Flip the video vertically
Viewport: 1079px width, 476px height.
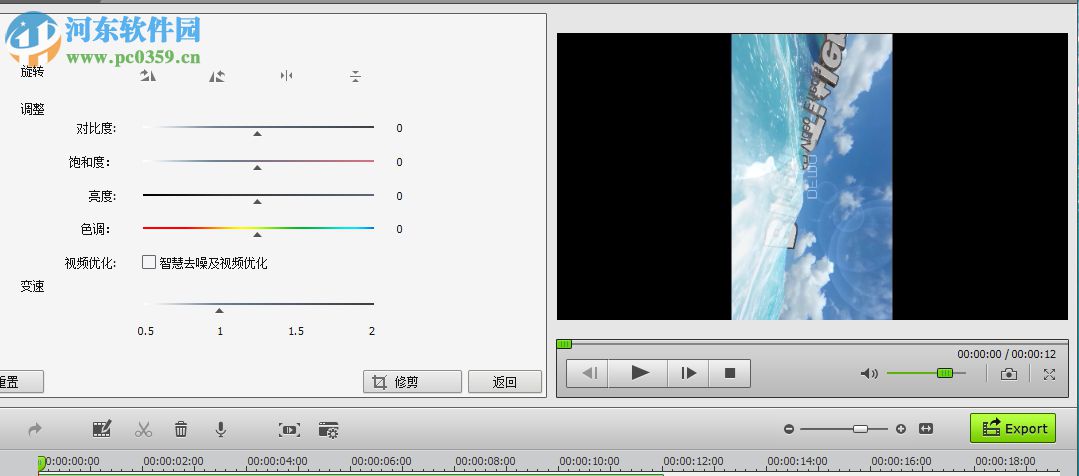tap(355, 76)
